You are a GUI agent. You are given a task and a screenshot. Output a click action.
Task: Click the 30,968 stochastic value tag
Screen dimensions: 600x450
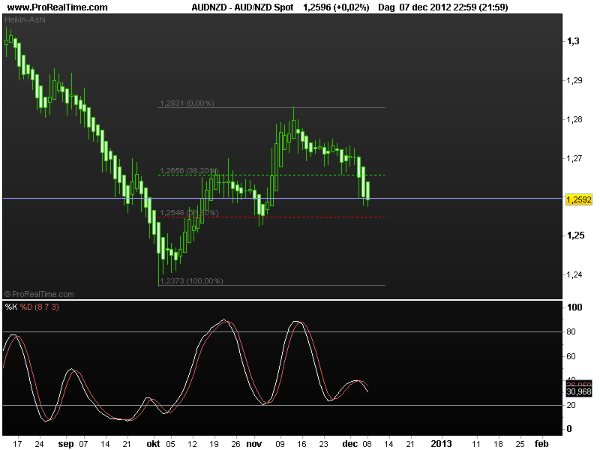579,391
